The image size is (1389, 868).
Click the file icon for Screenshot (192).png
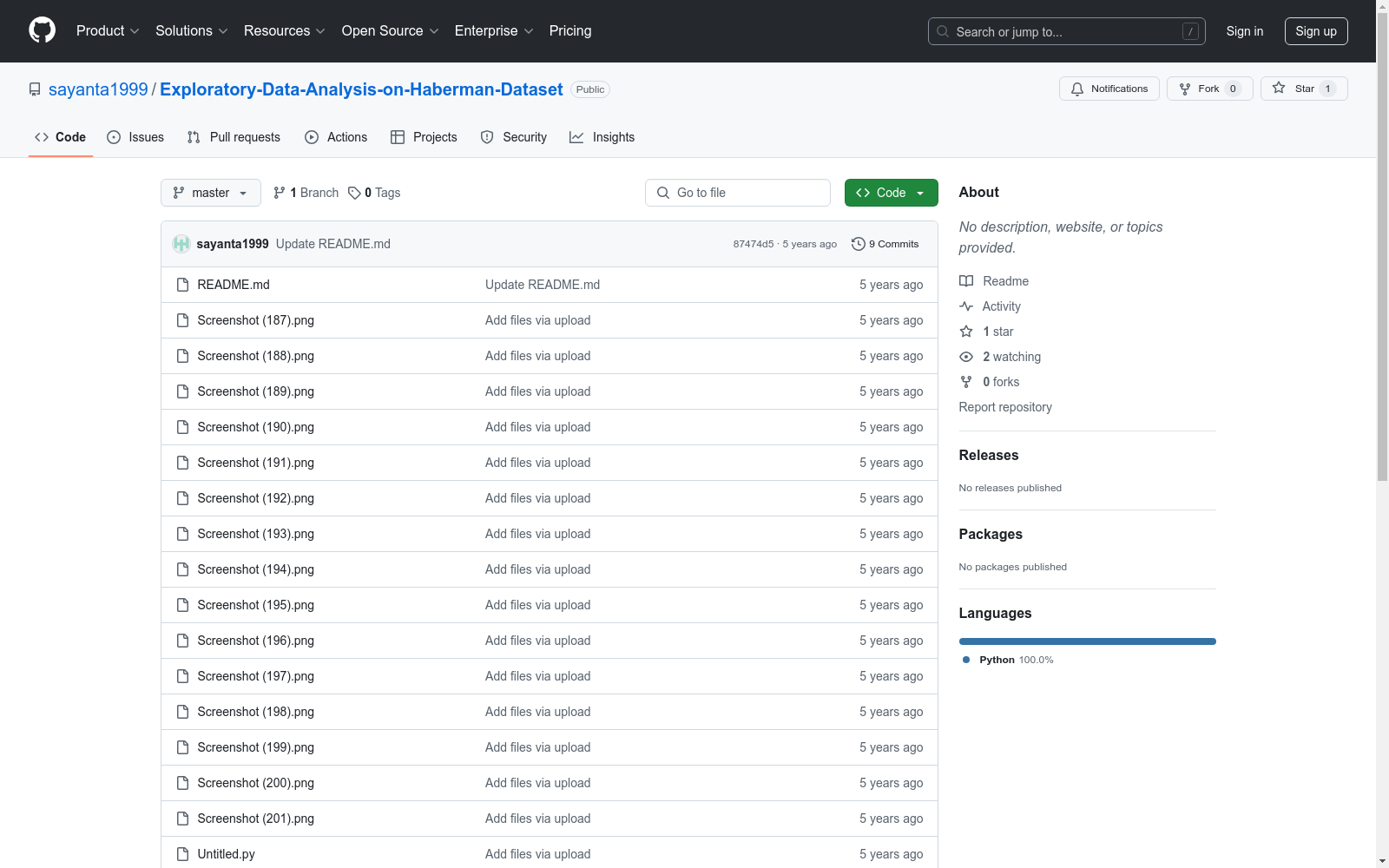click(182, 498)
